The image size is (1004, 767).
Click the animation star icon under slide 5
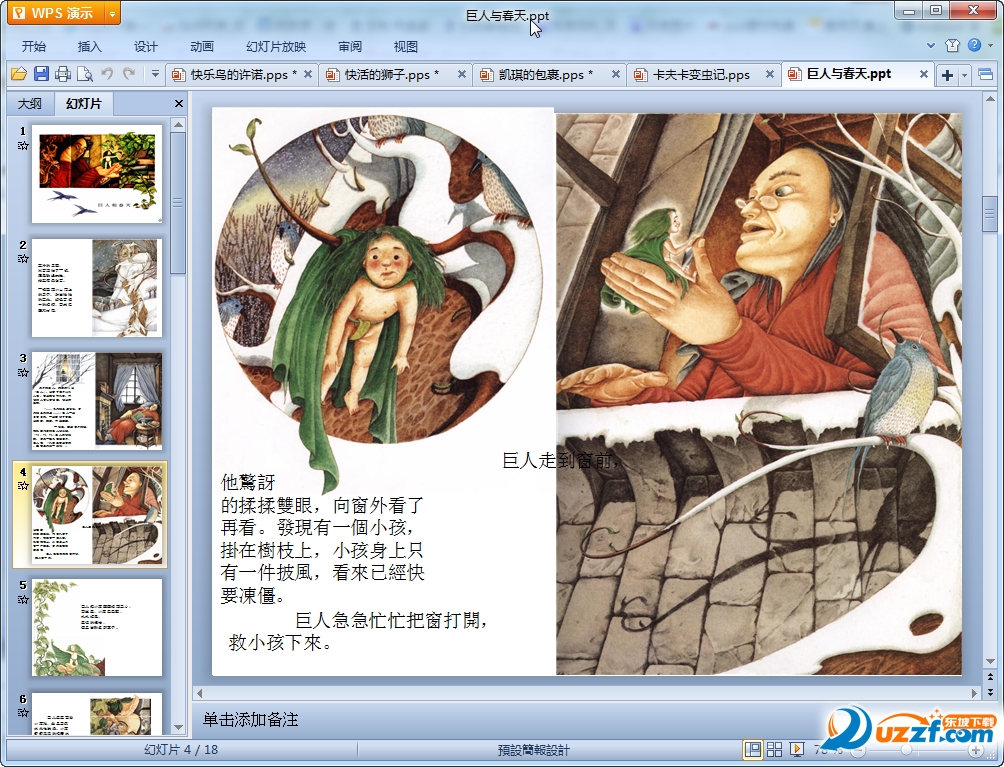tap(23, 599)
